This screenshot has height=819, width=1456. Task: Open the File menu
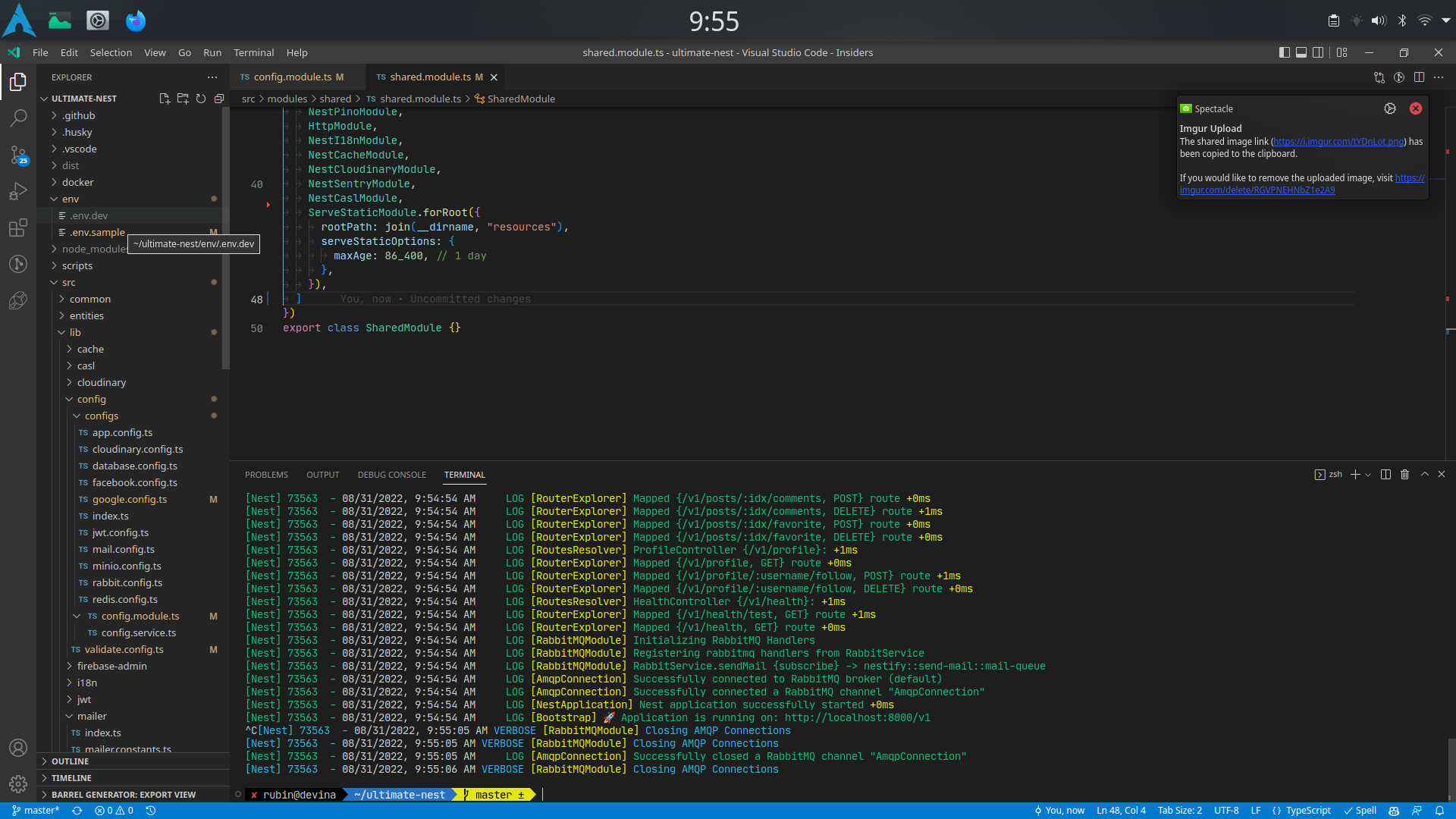point(40,52)
